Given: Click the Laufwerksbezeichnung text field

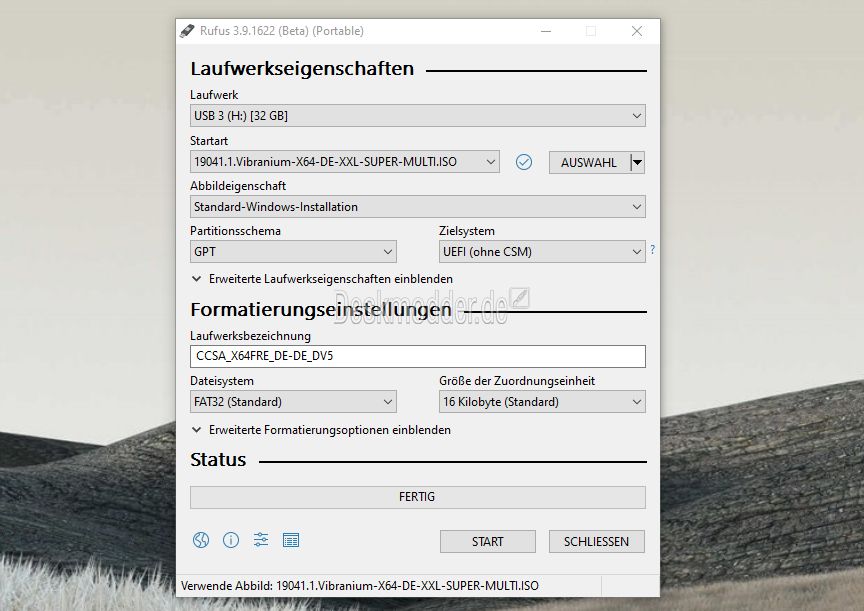Looking at the screenshot, I should (418, 356).
